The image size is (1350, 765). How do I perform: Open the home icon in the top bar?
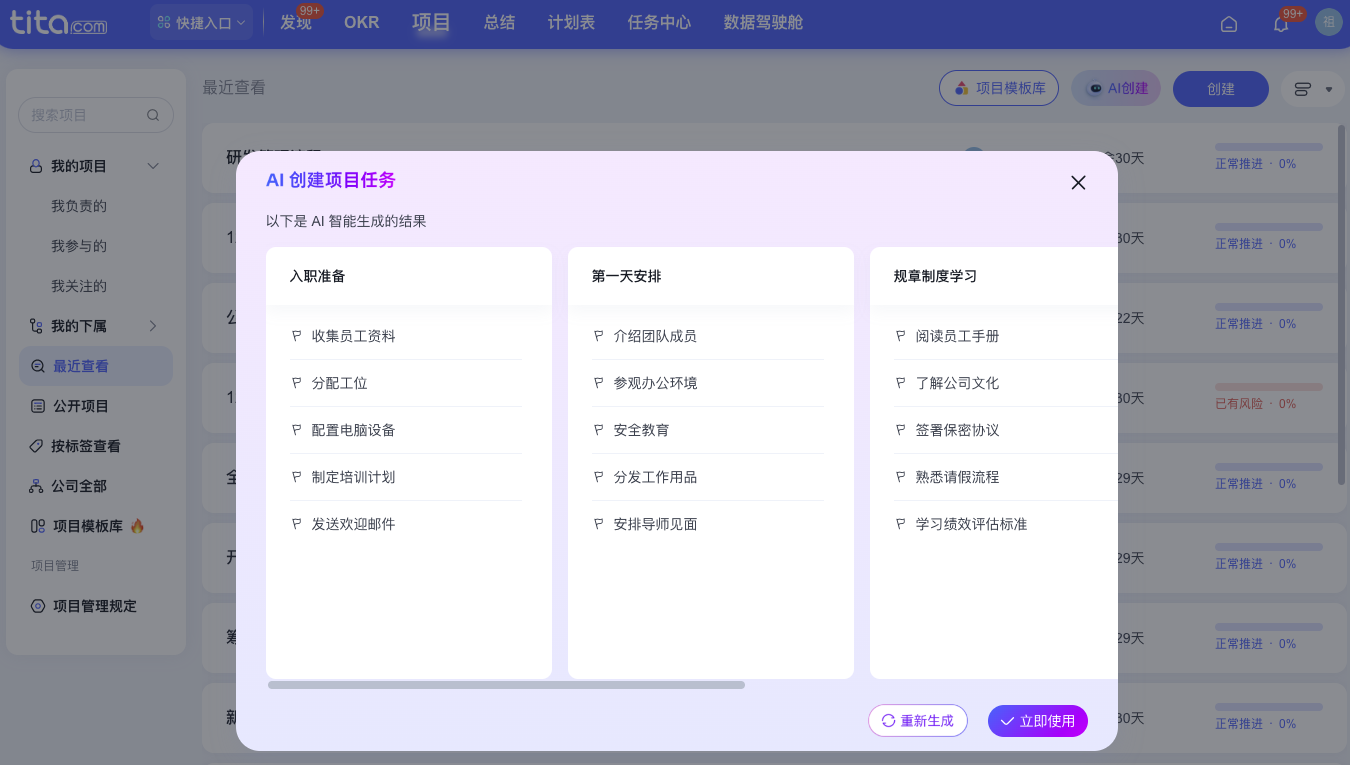[1229, 22]
